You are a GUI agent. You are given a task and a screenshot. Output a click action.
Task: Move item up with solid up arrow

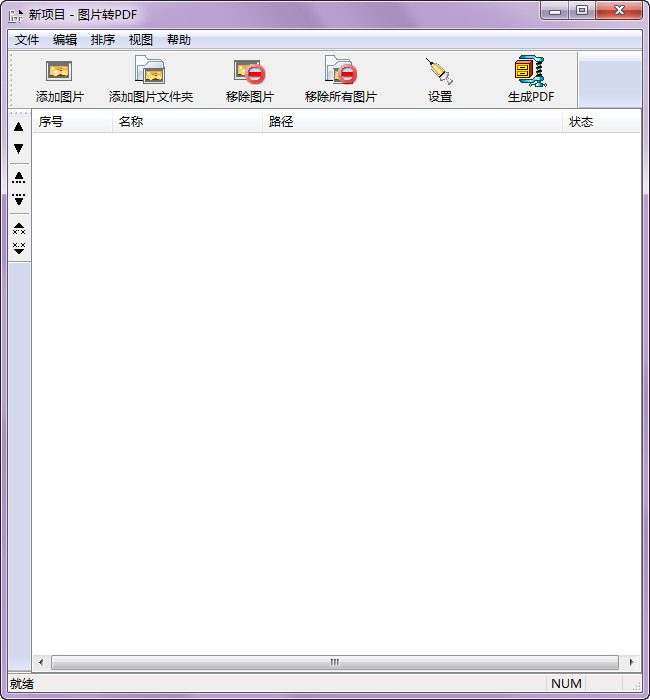coord(19,127)
